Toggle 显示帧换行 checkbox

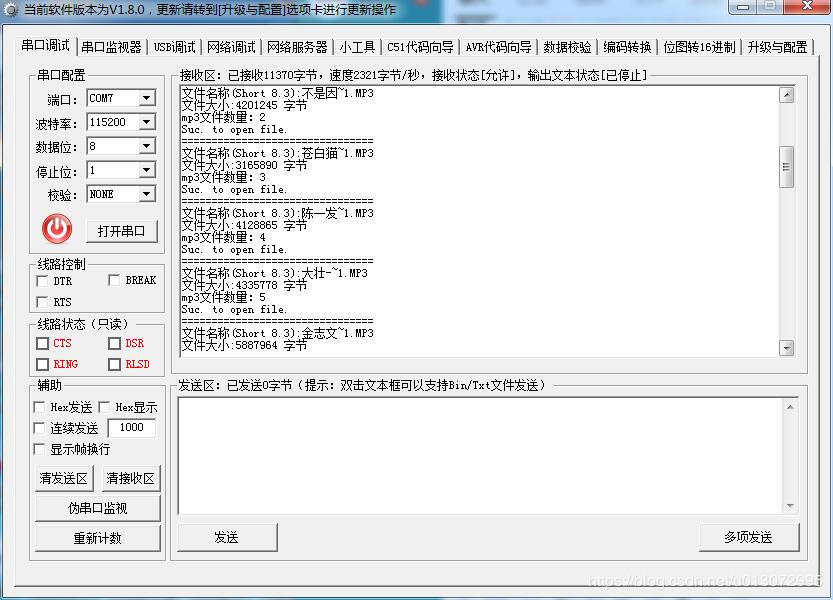[39, 449]
